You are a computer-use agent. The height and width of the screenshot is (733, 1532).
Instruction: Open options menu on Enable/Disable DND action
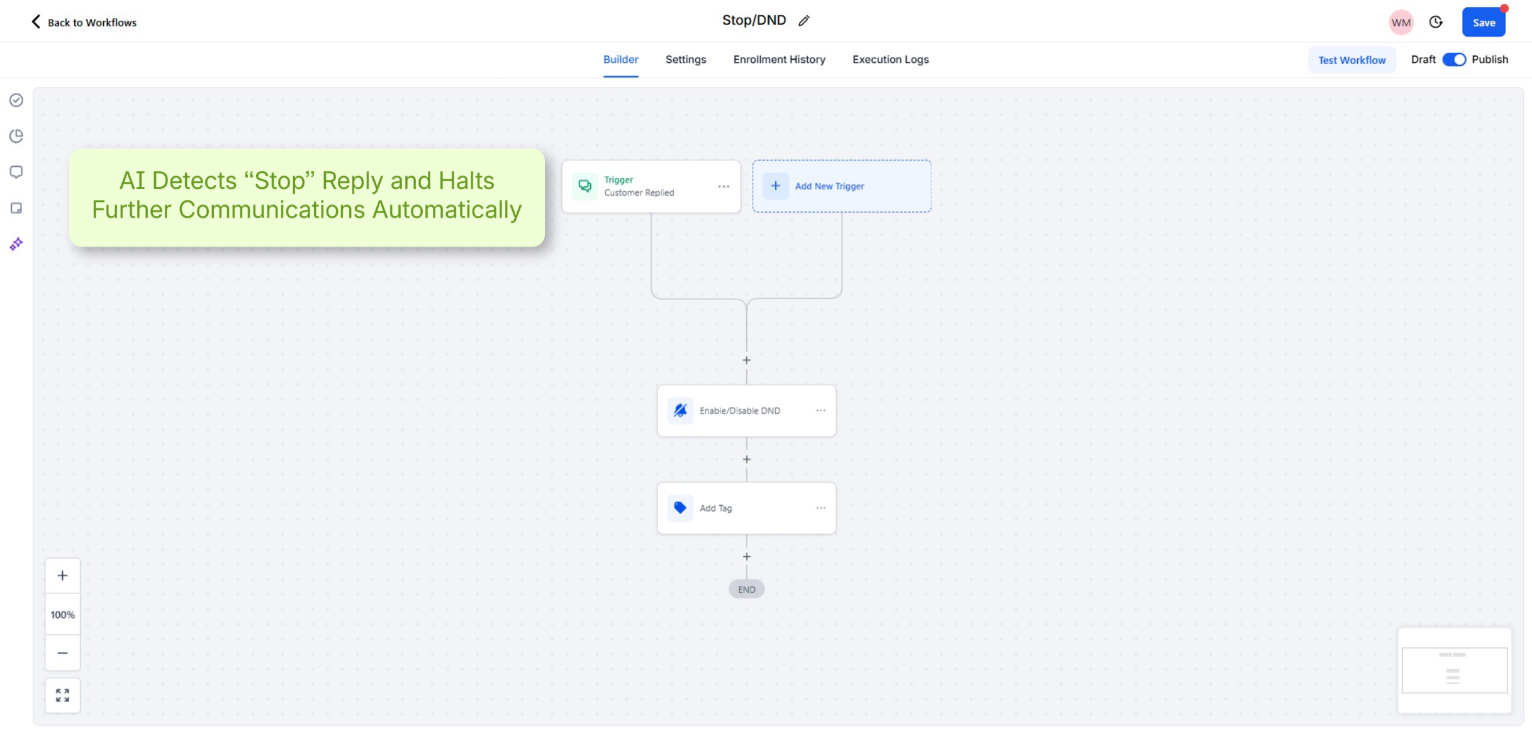[820, 410]
